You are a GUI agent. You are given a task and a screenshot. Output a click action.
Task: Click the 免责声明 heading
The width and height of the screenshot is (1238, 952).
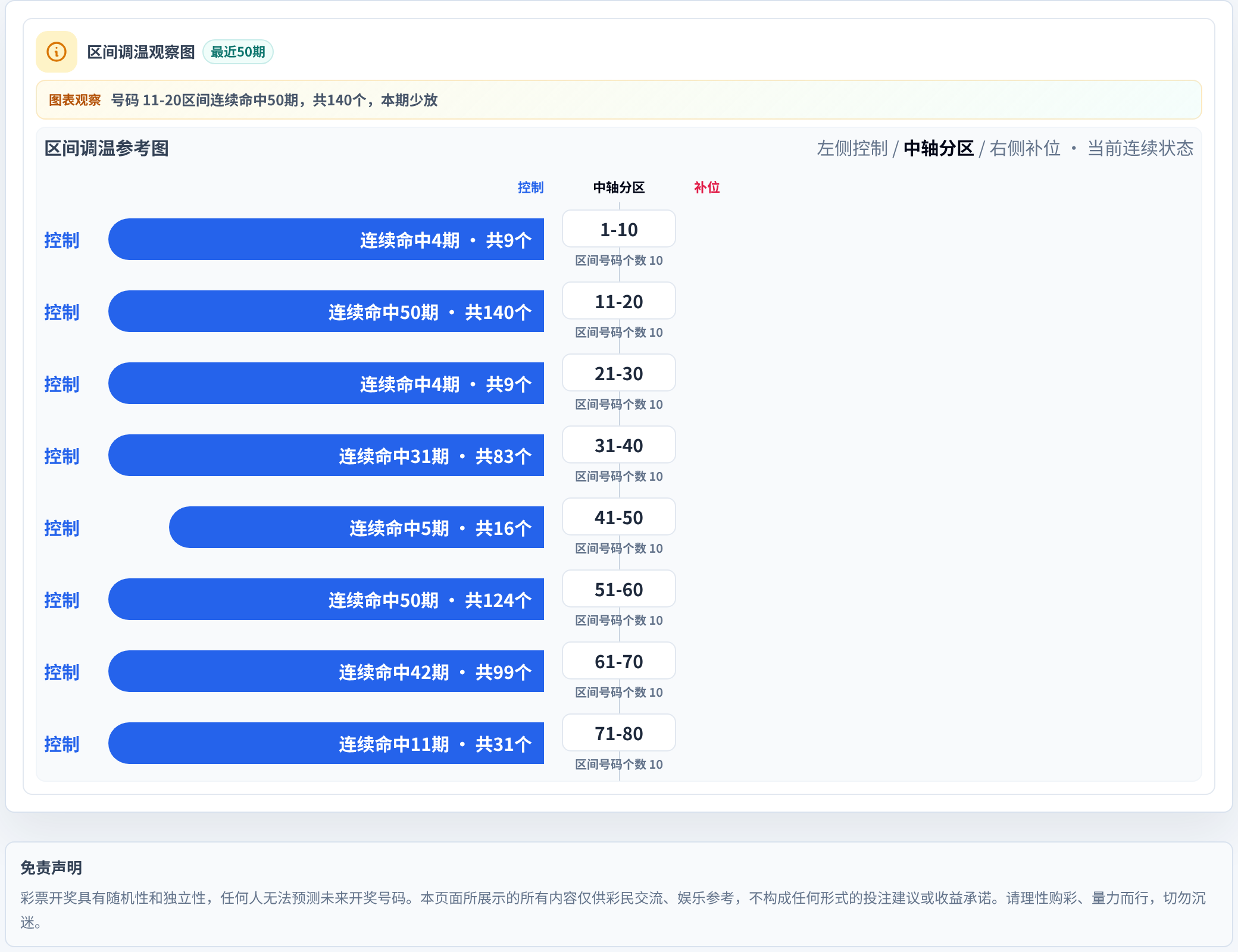tap(51, 868)
